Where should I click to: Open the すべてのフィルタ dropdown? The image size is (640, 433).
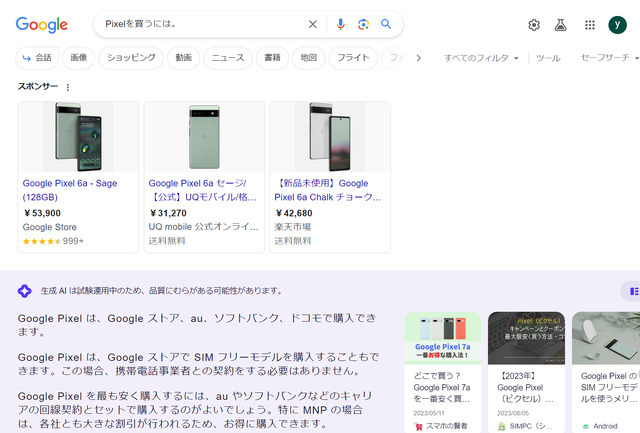(x=481, y=58)
